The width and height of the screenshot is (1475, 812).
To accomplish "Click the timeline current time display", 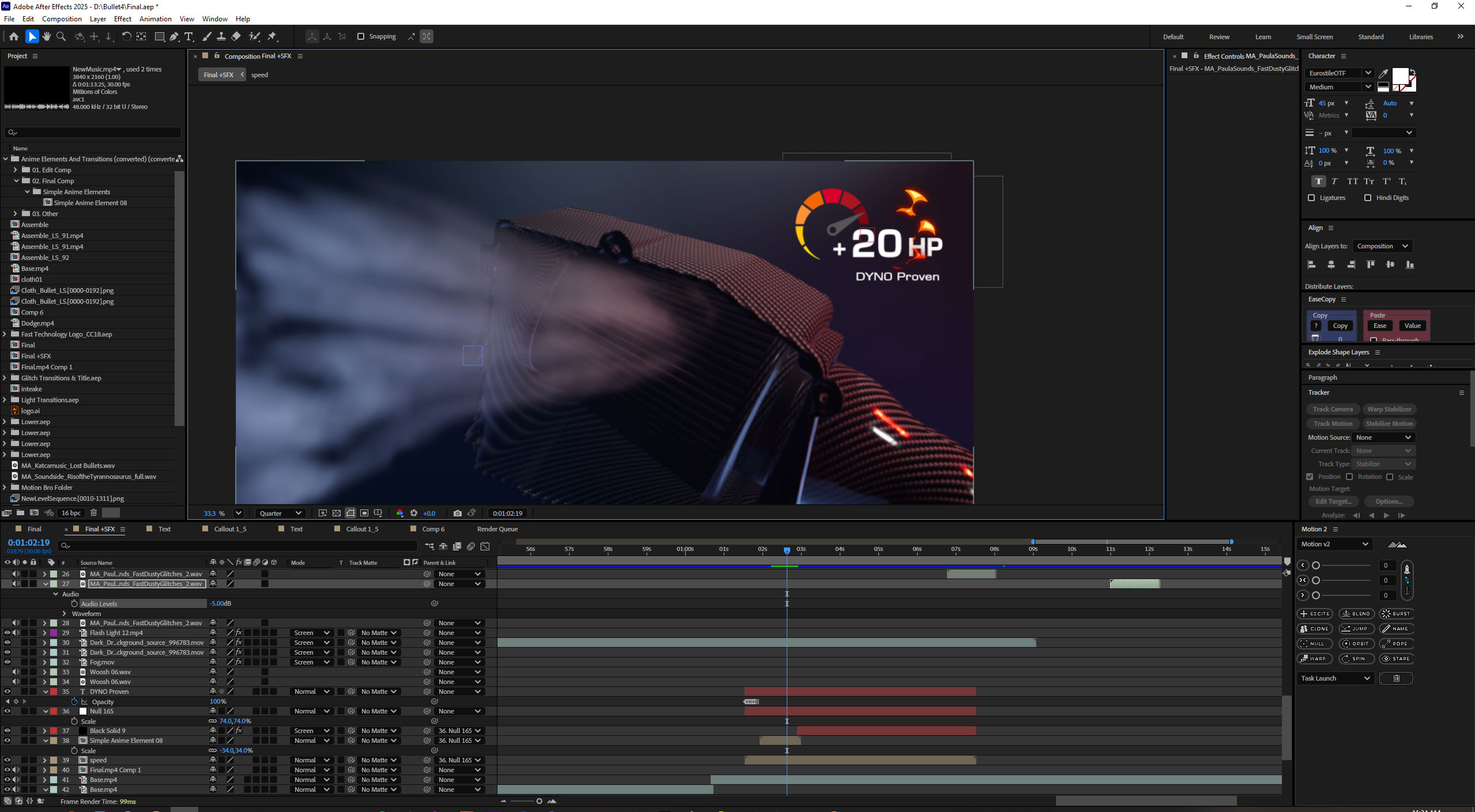I will coord(29,543).
